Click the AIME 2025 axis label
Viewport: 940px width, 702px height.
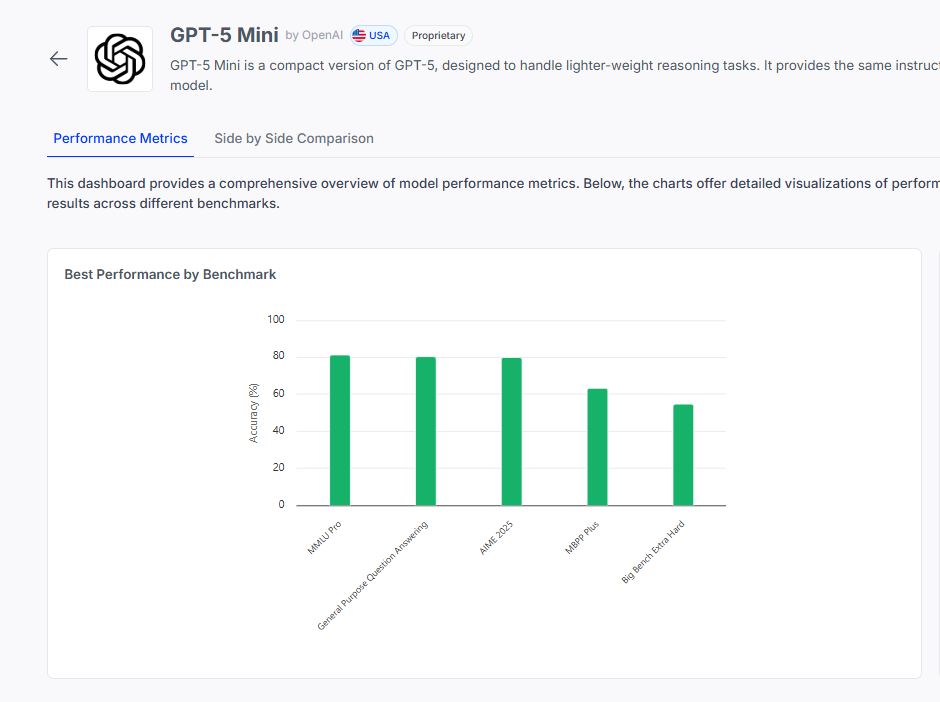[x=496, y=538]
